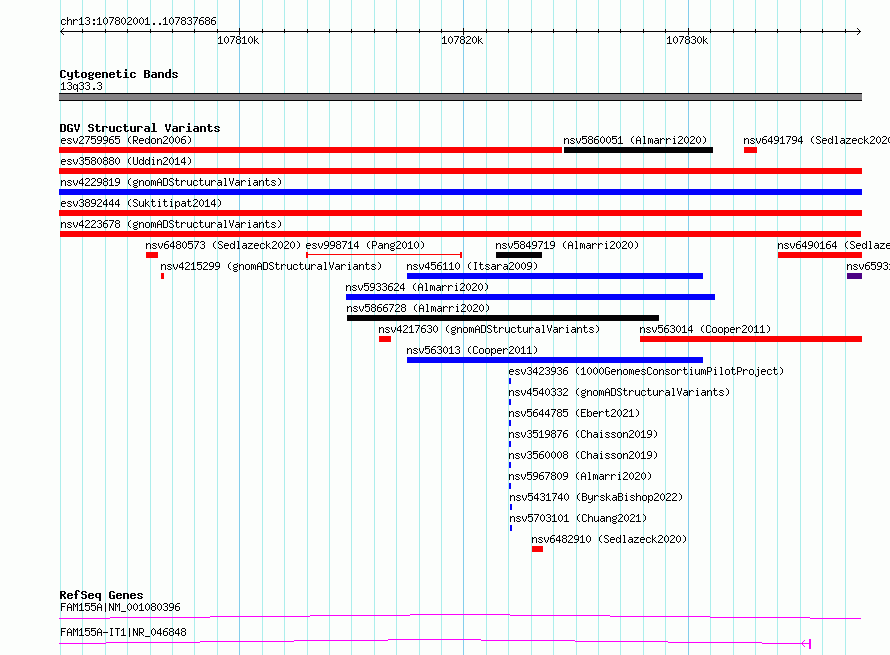Click the purple bar under nsv6593 label
Viewport: 890px width, 655px height.
(x=854, y=276)
